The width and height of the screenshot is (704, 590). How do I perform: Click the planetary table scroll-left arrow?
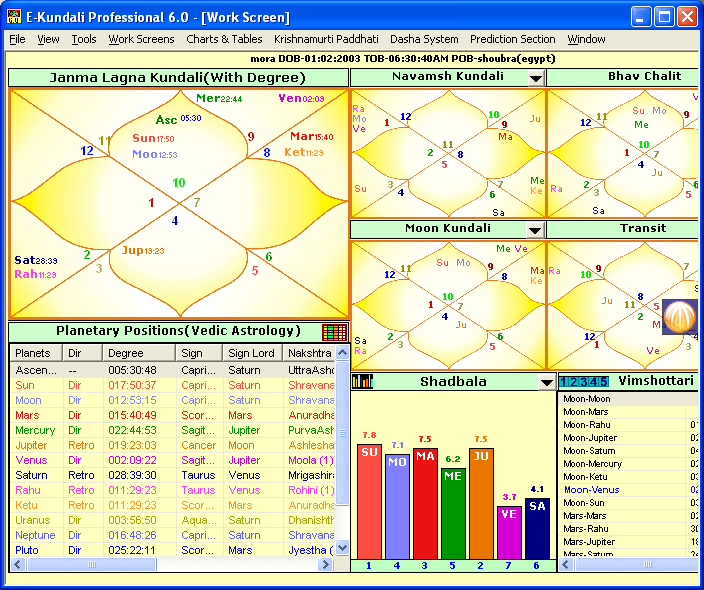pyautogui.click(x=18, y=564)
